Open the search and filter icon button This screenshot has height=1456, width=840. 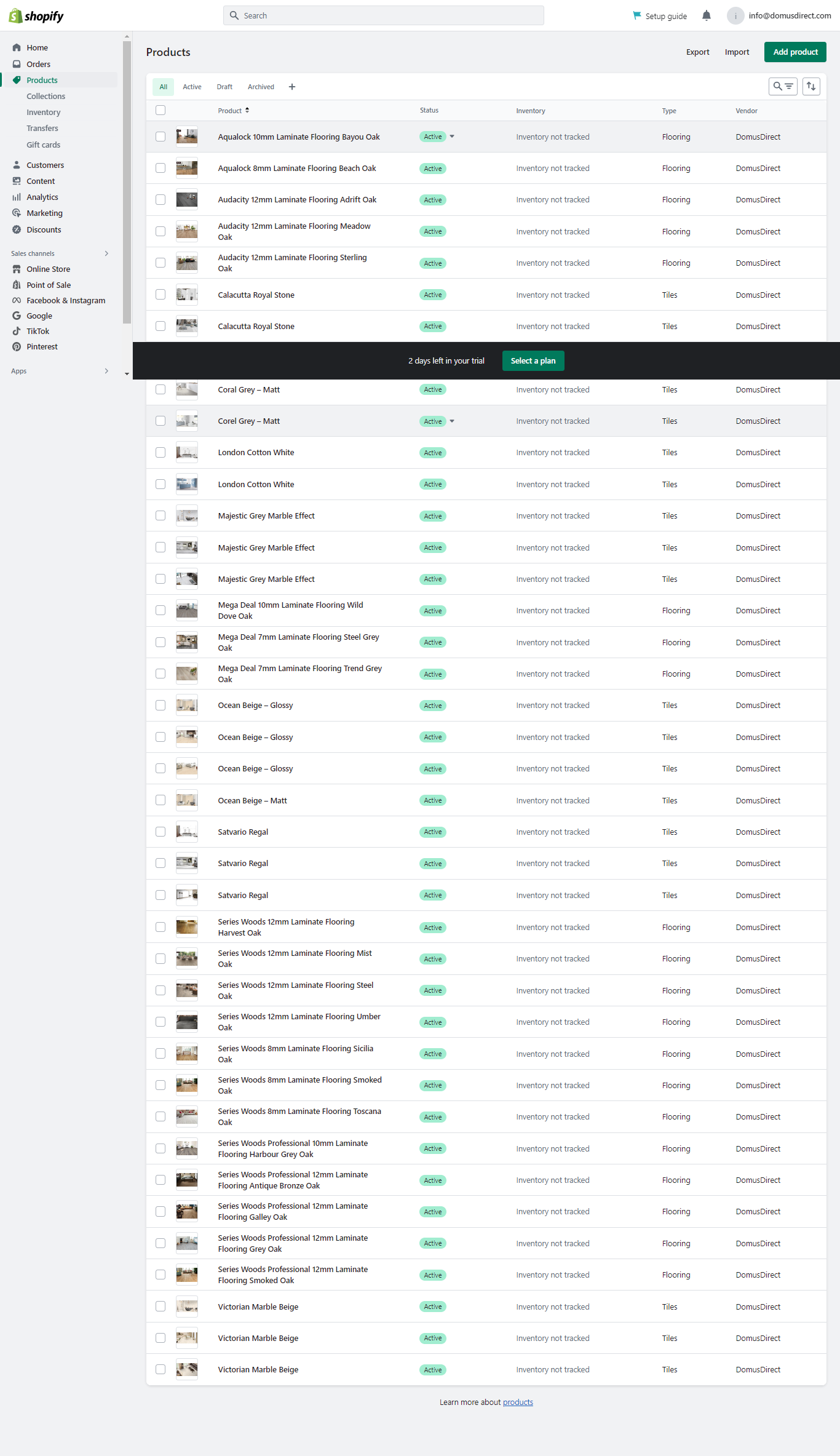[782, 87]
